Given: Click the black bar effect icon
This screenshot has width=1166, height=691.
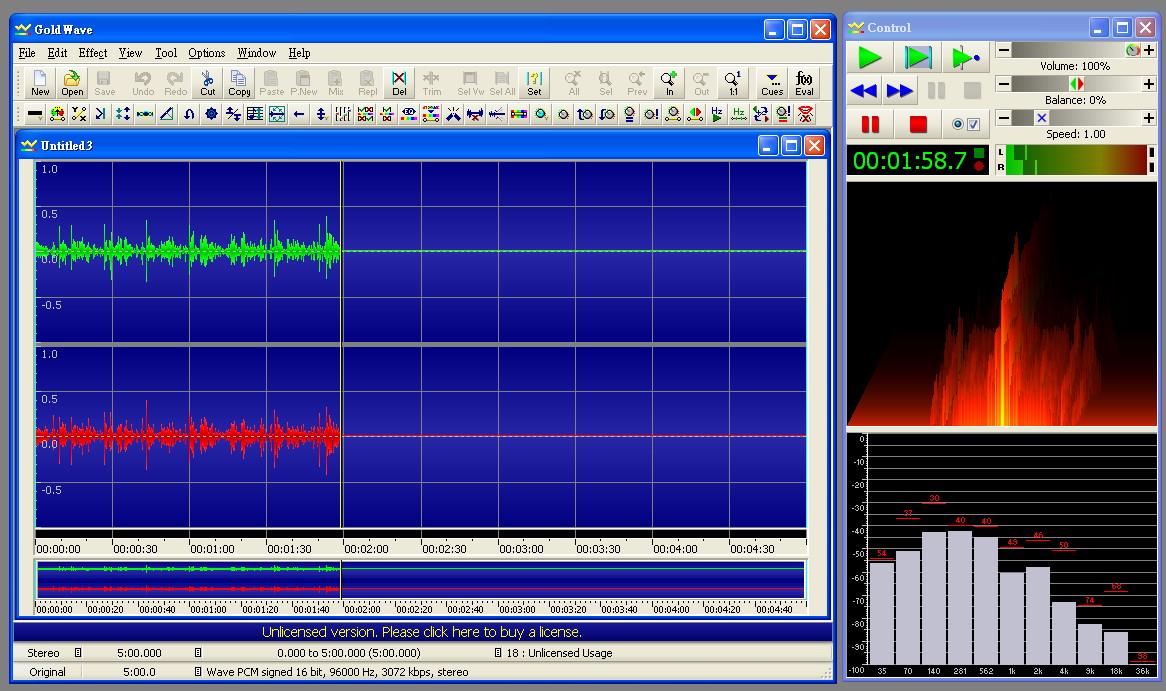Looking at the screenshot, I should pos(35,114).
